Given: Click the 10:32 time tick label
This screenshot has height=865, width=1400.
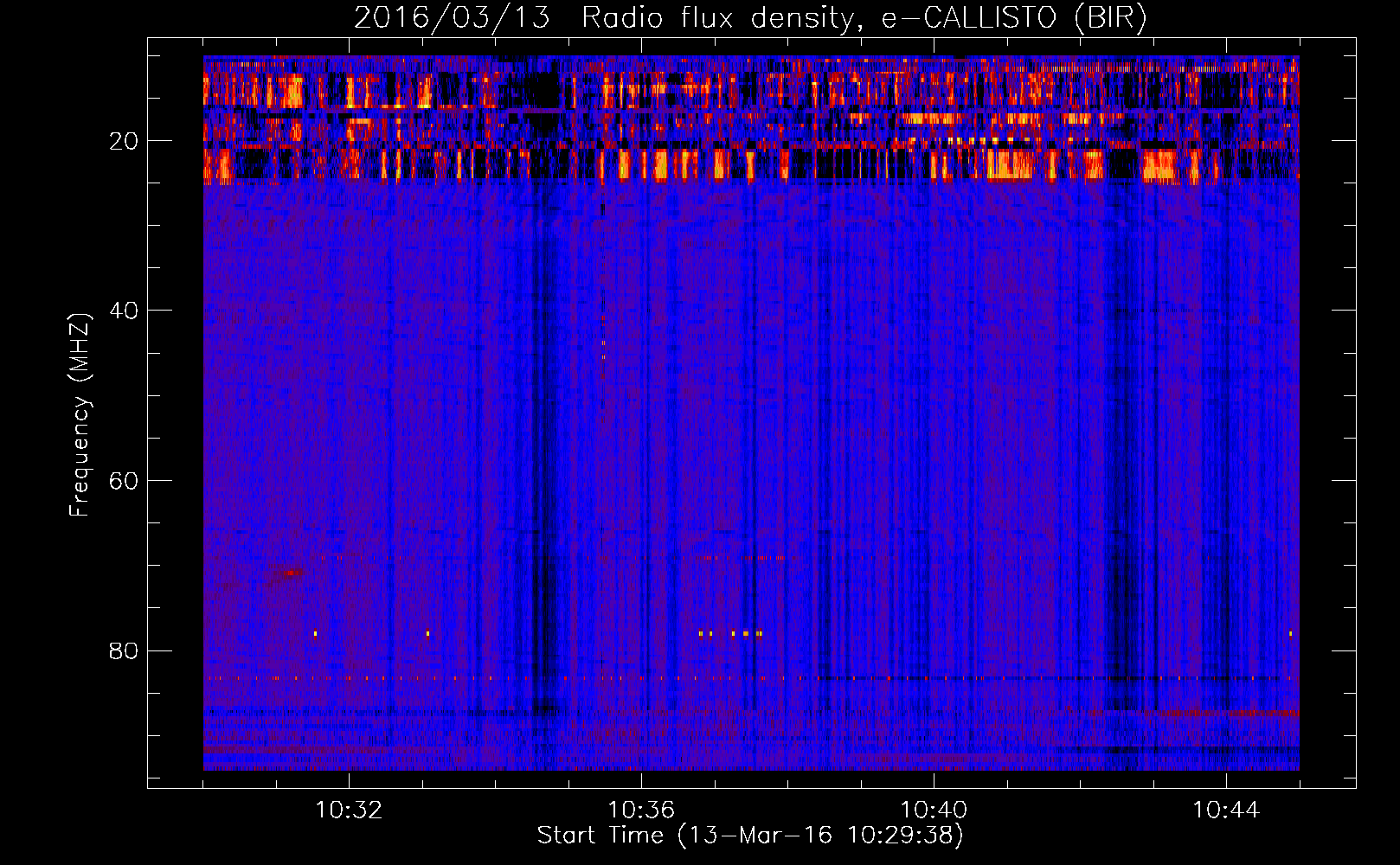Looking at the screenshot, I should 349,811.
